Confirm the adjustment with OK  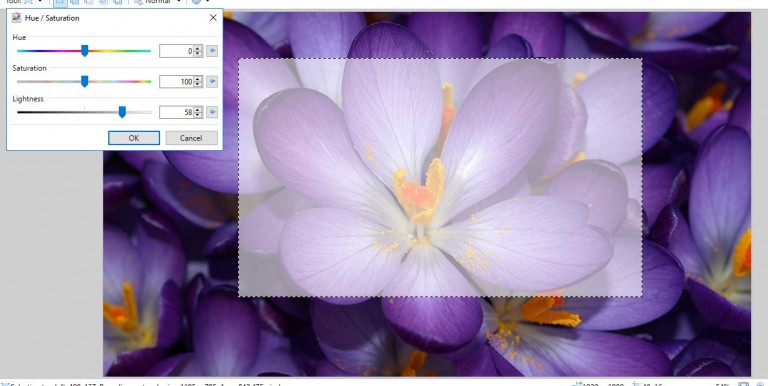pos(134,138)
